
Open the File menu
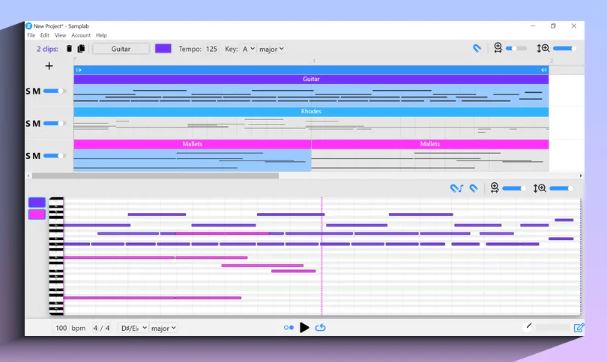coord(31,35)
